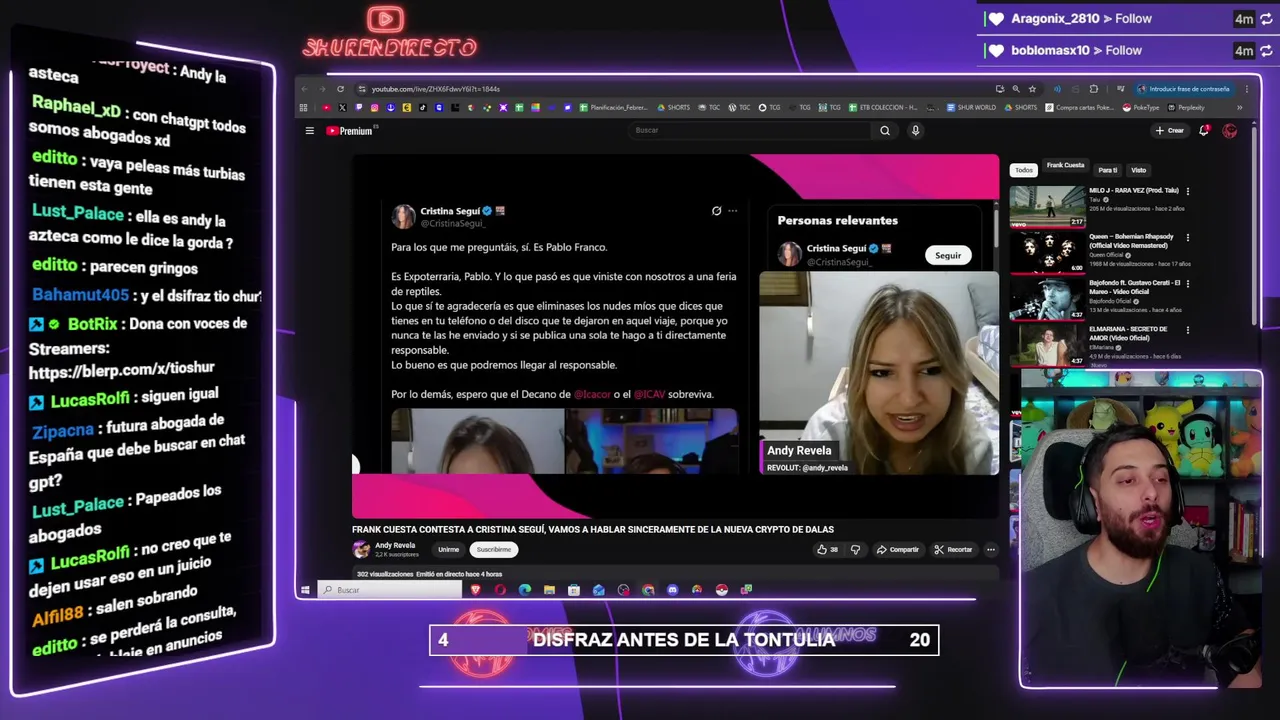Click the browser address bar URL
The width and height of the screenshot is (1280, 720).
(436, 89)
